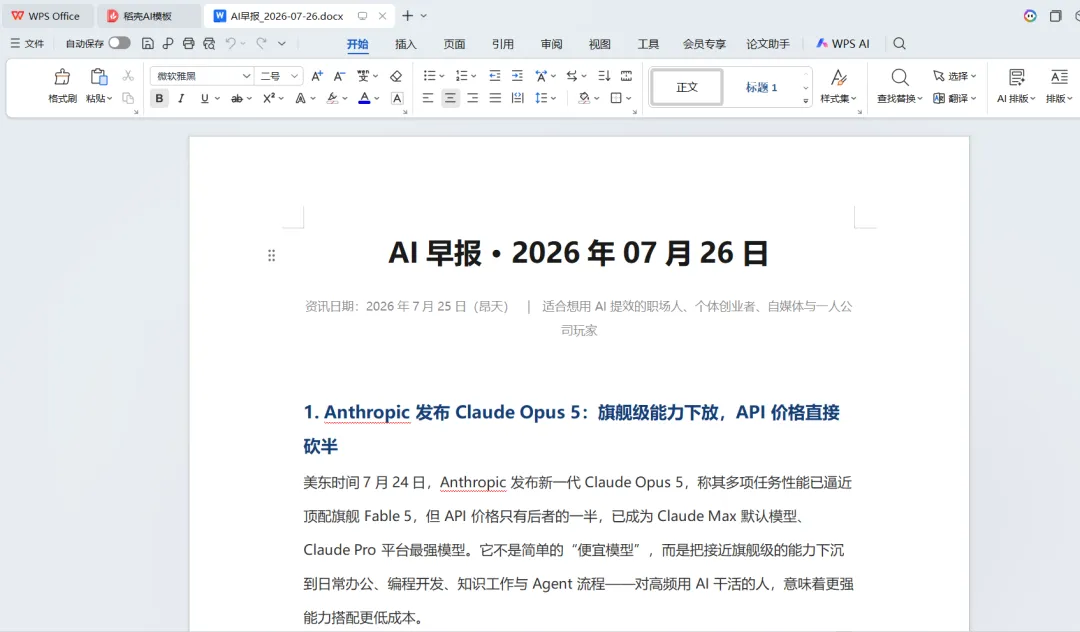Align text to the right

coord(472,98)
